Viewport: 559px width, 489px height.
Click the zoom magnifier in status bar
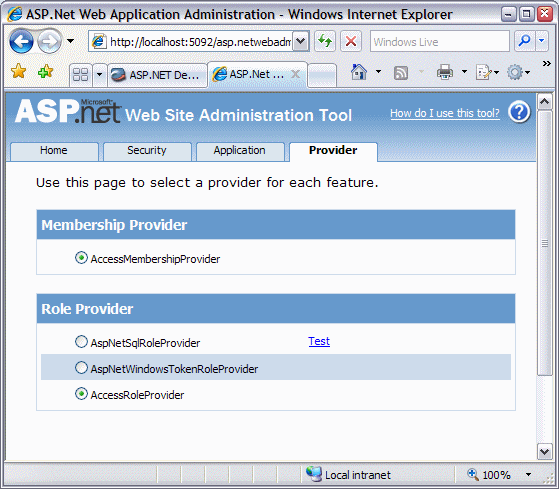click(473, 474)
